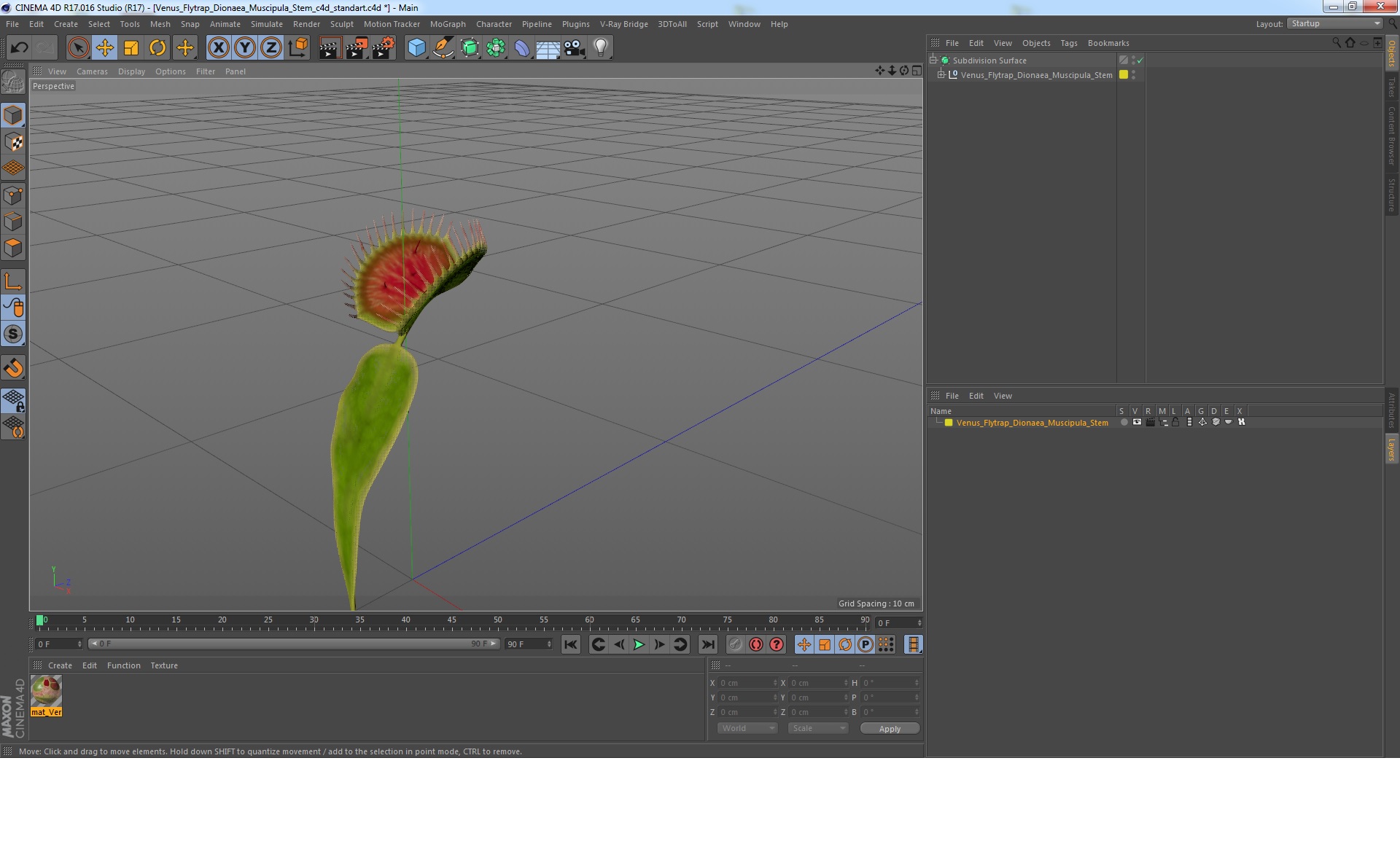Toggle Y axis lock
The image size is (1400, 844).
click(245, 48)
